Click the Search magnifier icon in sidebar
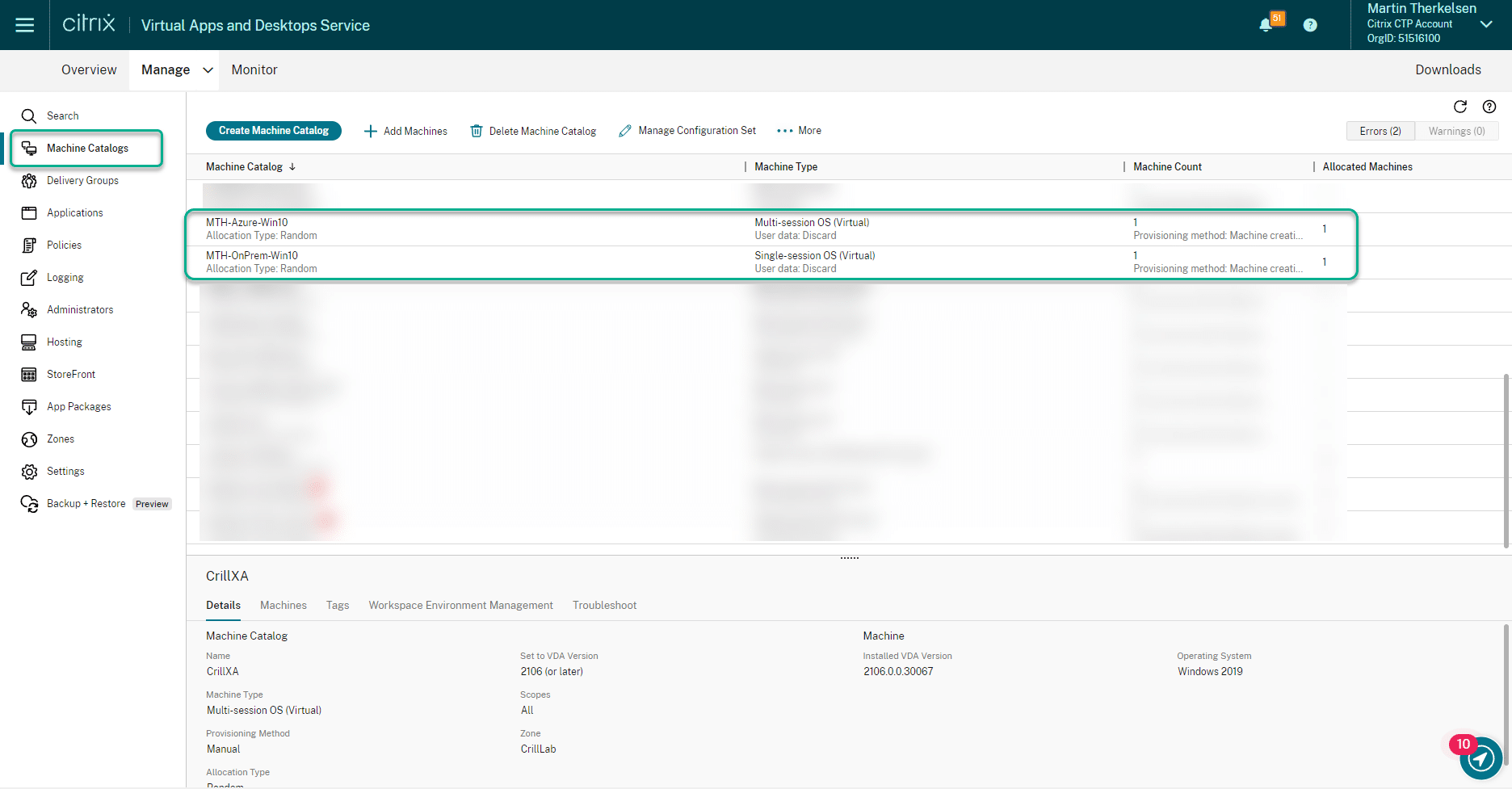 click(x=29, y=116)
